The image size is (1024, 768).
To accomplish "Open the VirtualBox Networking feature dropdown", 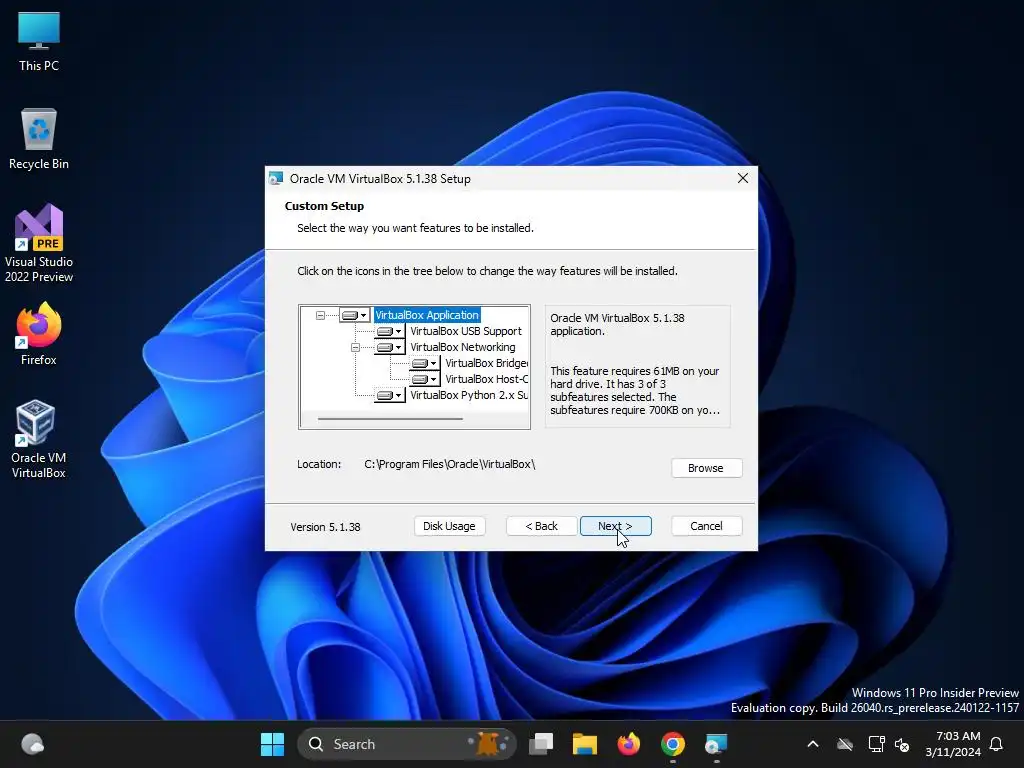I will click(x=390, y=347).
